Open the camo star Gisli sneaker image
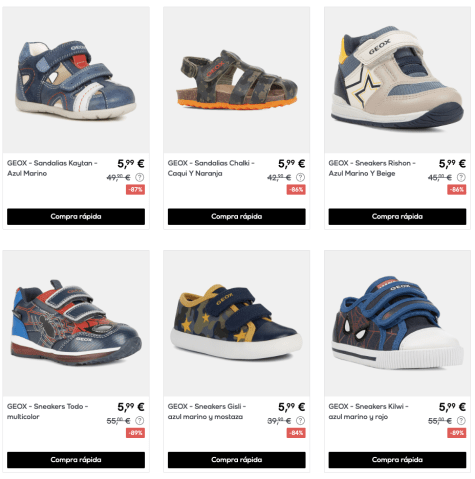The width and height of the screenshot is (475, 479). [x=237, y=323]
